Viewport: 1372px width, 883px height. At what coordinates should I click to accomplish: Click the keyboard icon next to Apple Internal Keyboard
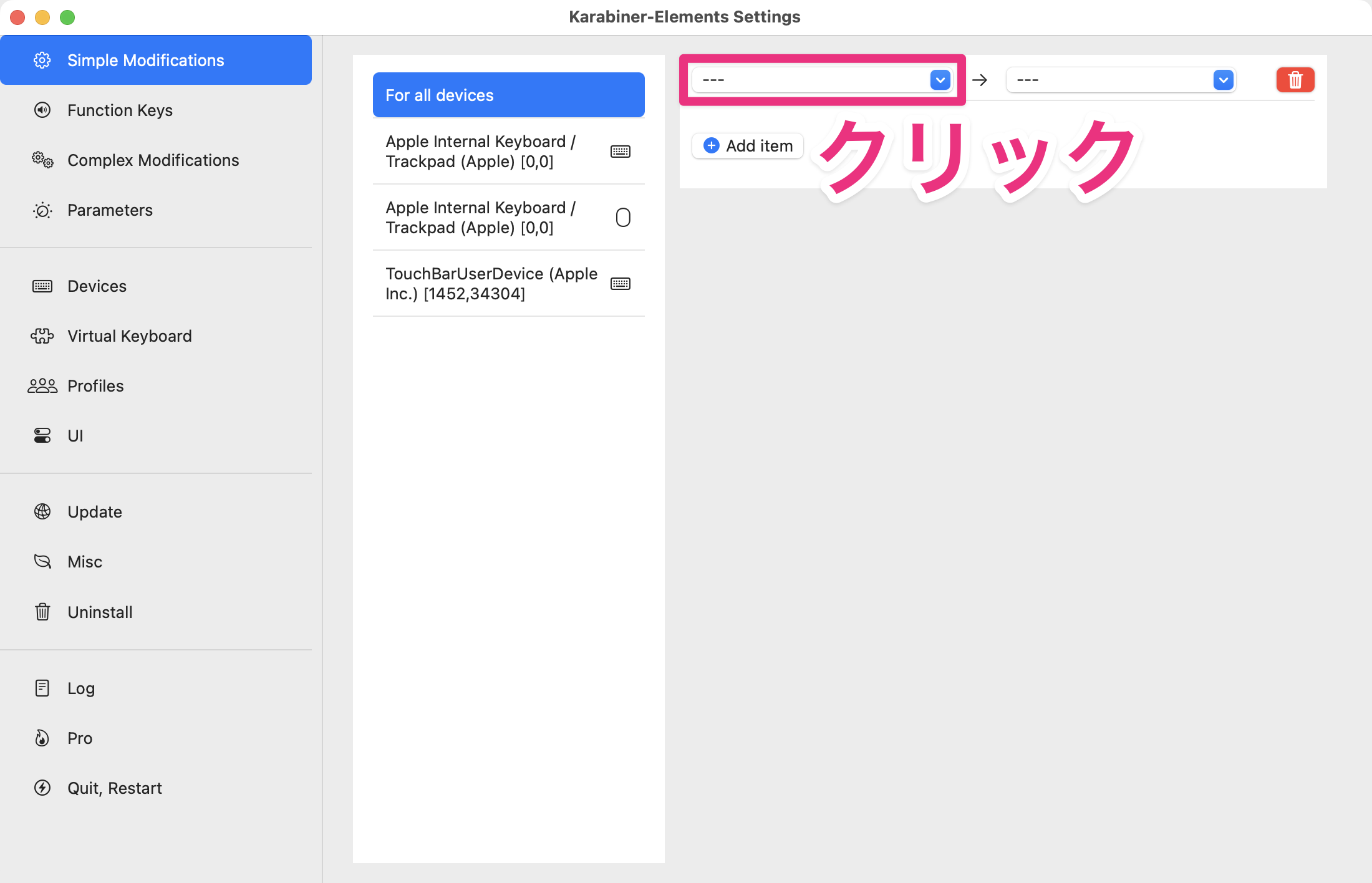pyautogui.click(x=621, y=151)
